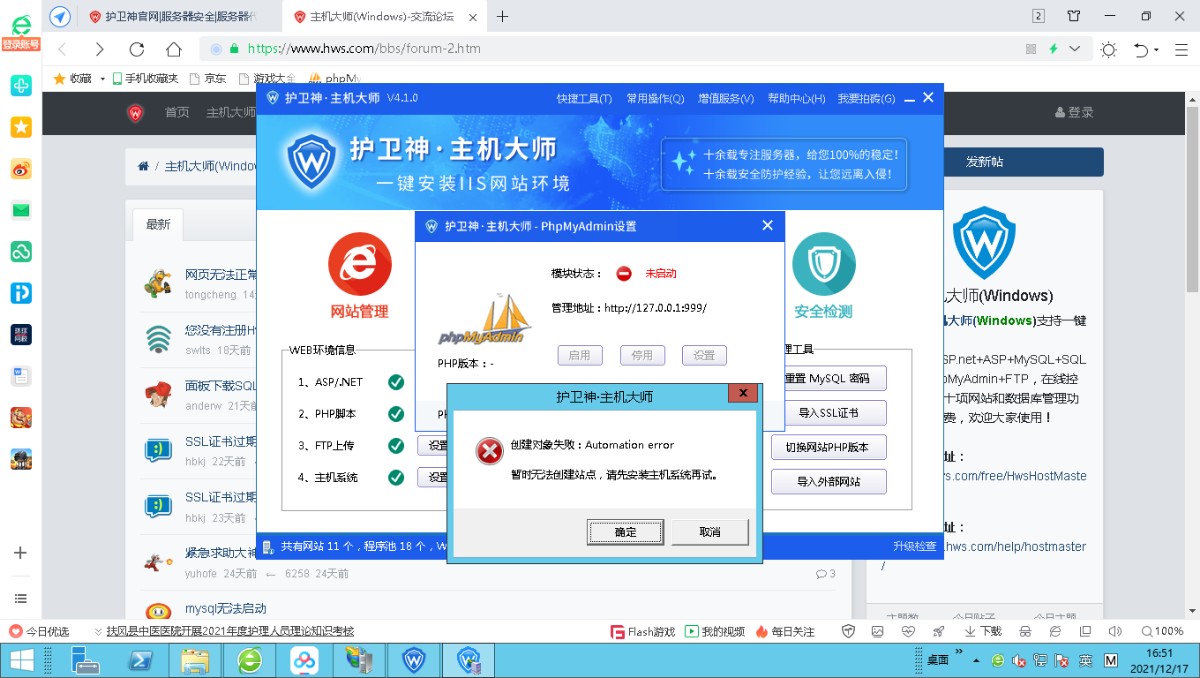
Task: Click the green check beside PHP脚本
Action: coord(396,414)
